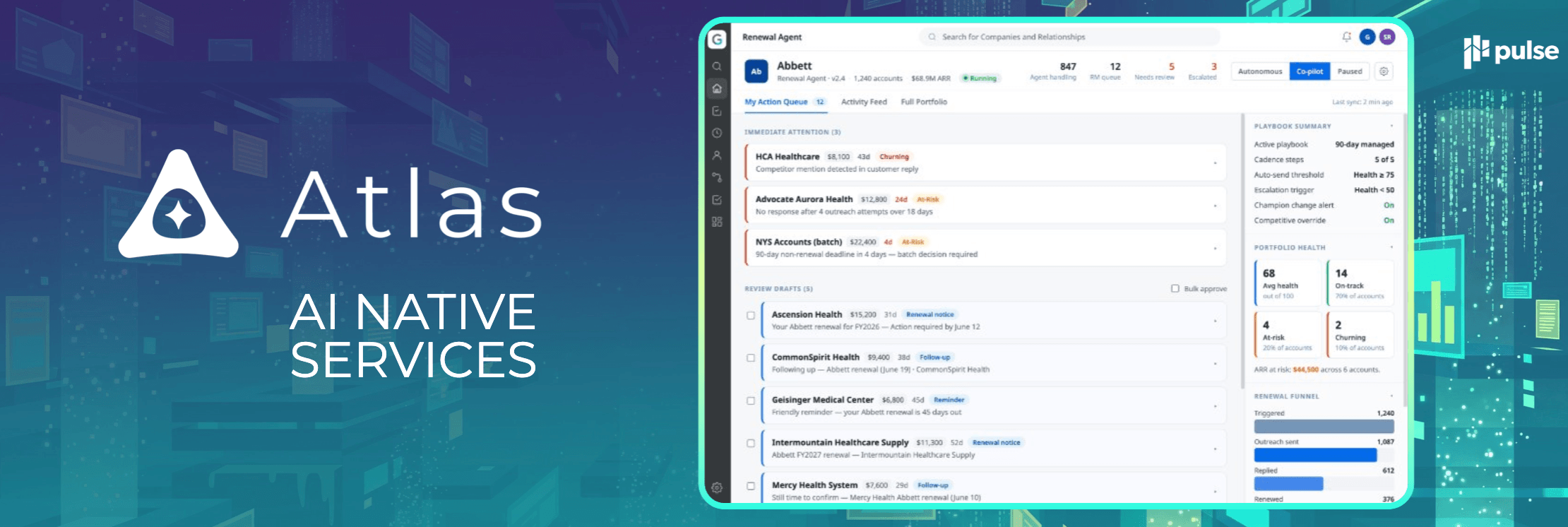Viewport: 1568px width, 527px height.
Task: Check the Mercy Health System checkbox
Action: 751,486
